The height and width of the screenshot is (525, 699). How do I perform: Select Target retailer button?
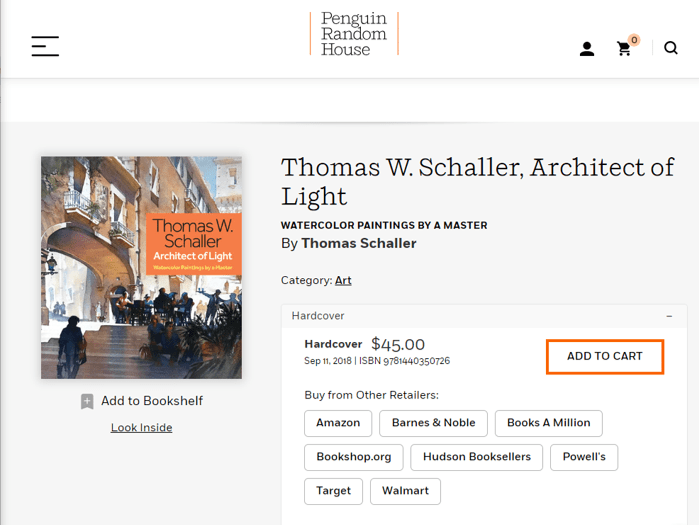coord(333,491)
